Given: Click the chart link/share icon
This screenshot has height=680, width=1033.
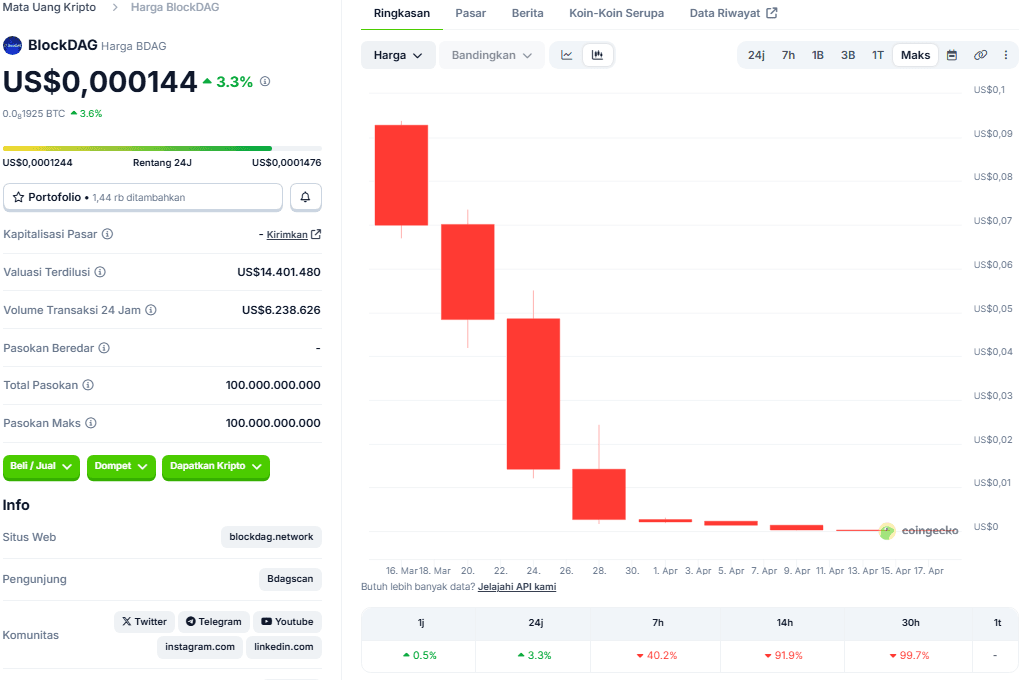Looking at the screenshot, I should click(979, 55).
